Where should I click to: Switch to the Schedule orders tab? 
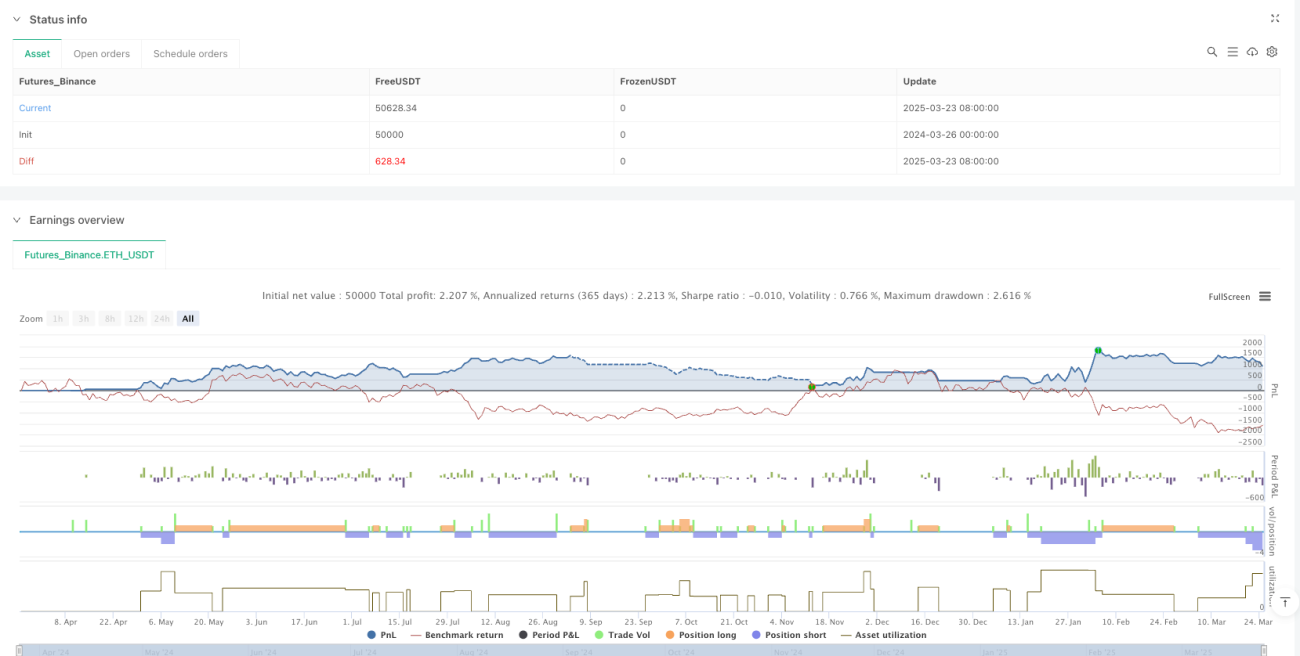click(x=190, y=54)
